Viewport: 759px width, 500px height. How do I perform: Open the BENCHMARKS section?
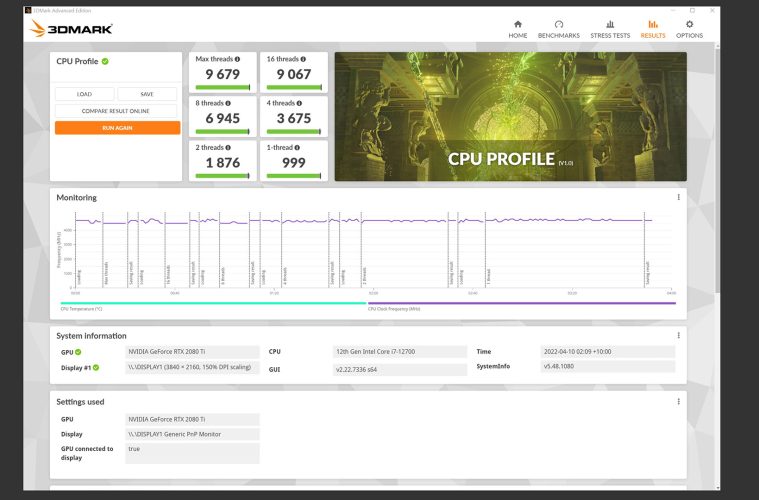pyautogui.click(x=559, y=29)
